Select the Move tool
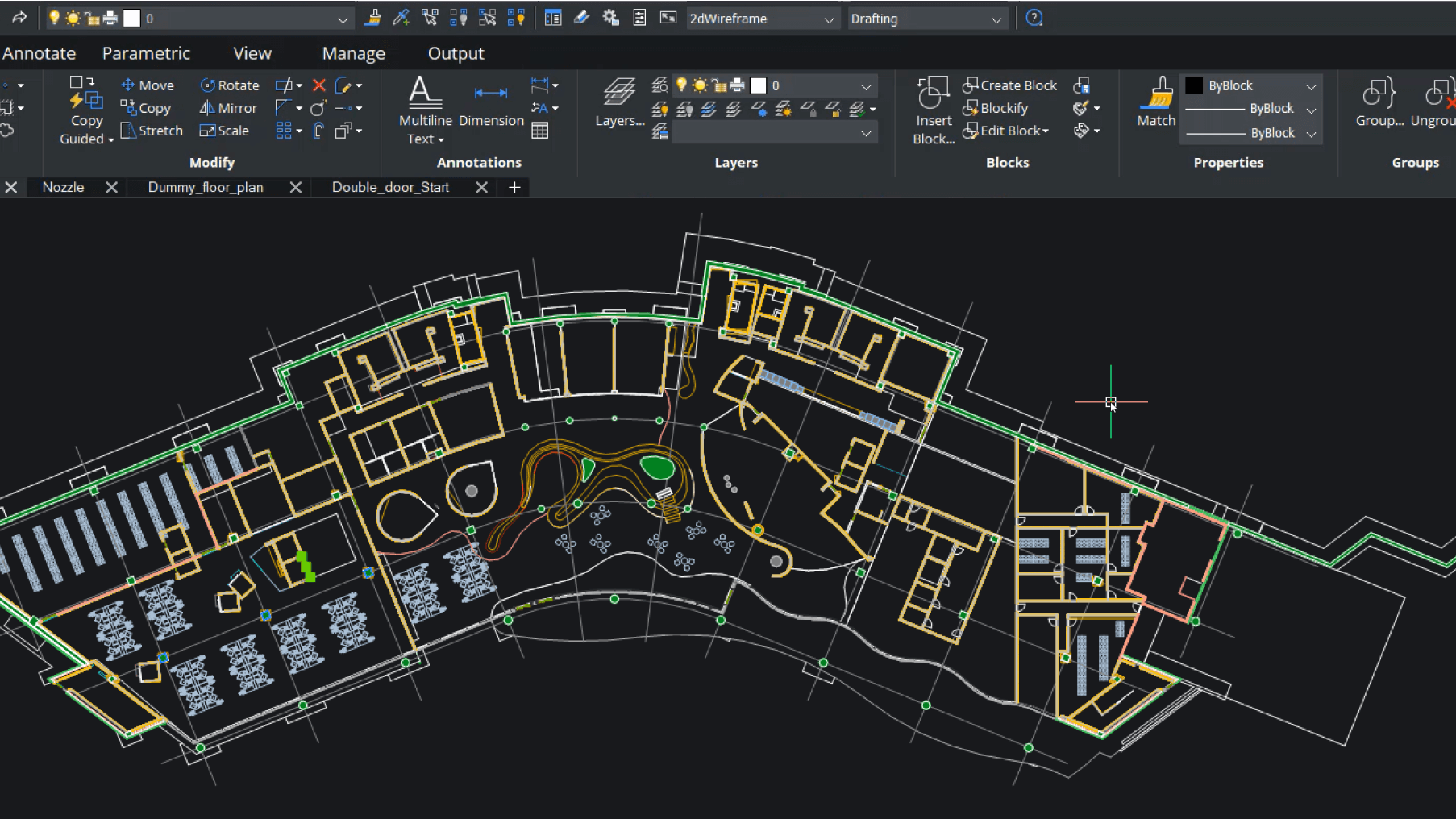The width and height of the screenshot is (1456, 819). coord(148,85)
